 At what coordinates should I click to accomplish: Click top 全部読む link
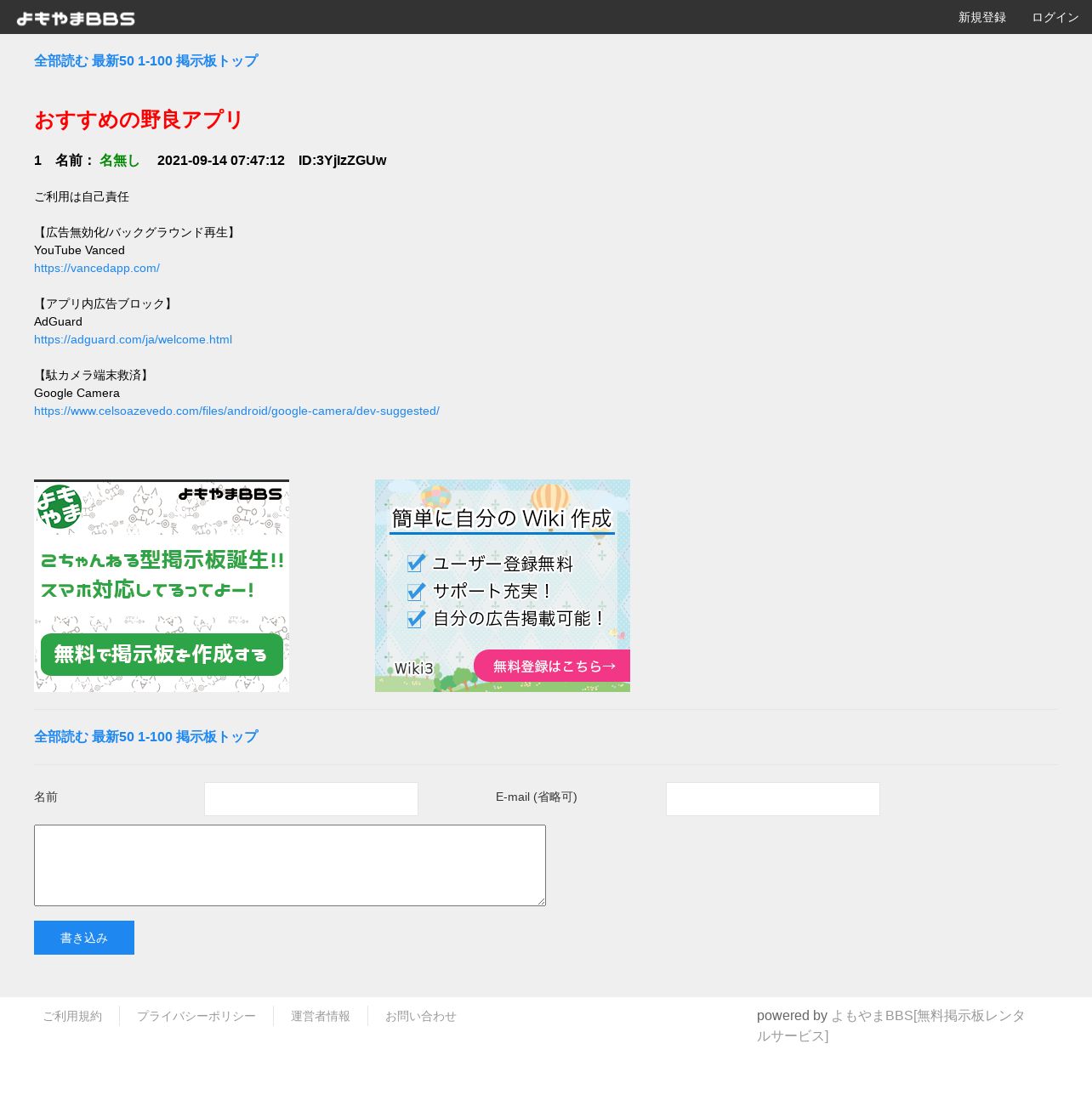point(61,61)
